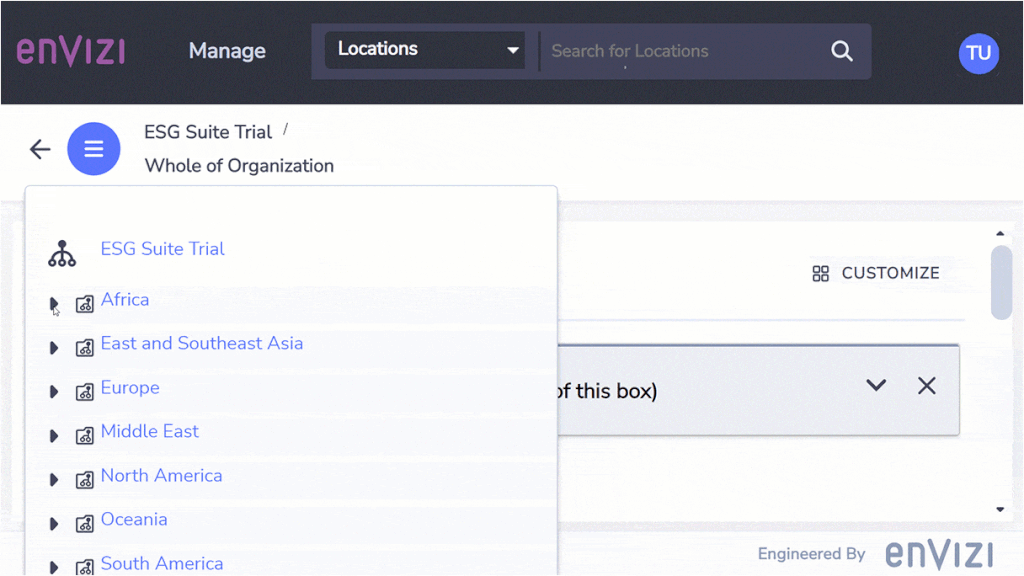Expand the Middle East tree node
Viewport: 1024px width, 576px height.
[54, 436]
